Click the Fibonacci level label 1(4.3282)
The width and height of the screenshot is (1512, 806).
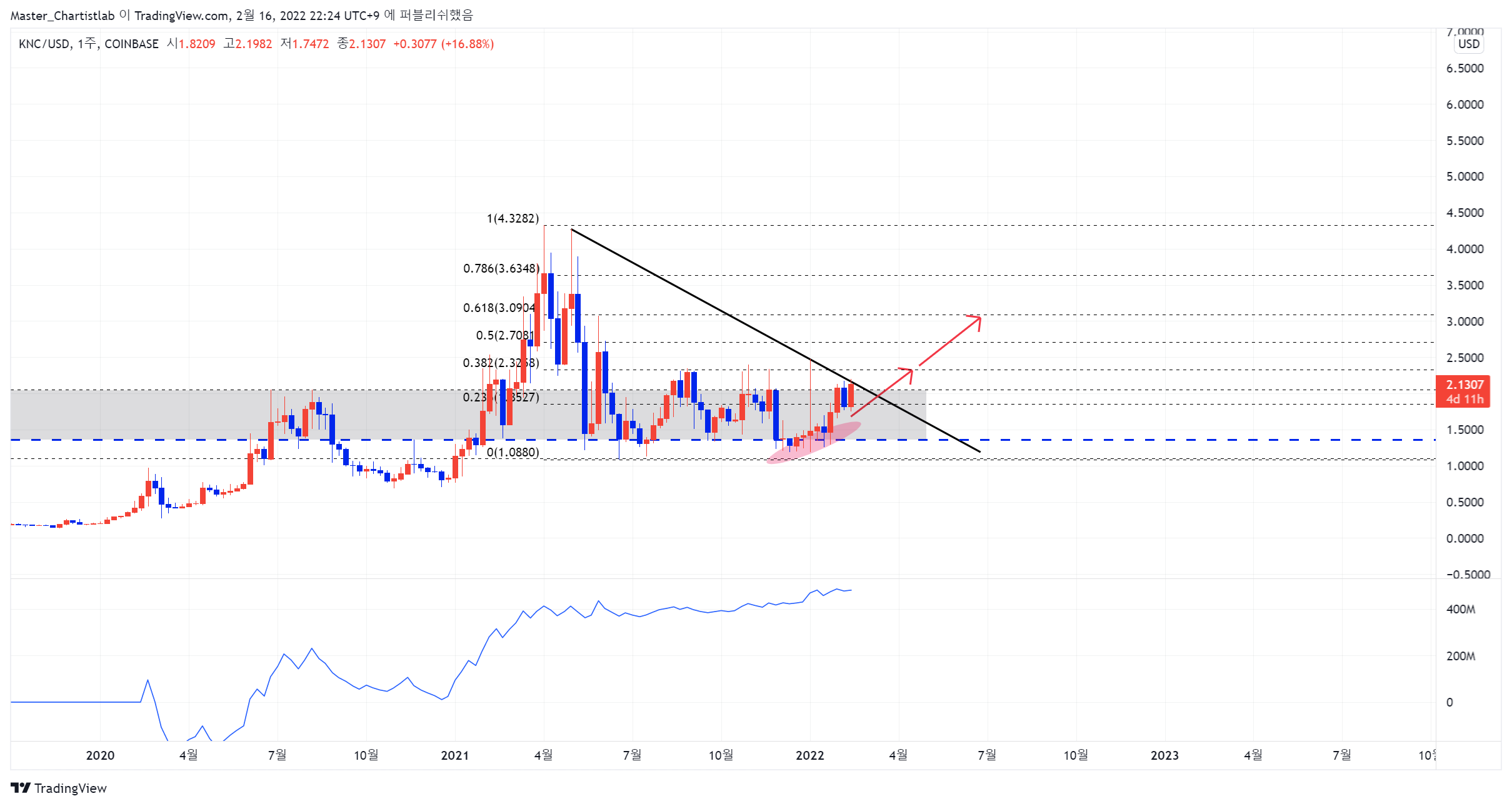513,218
